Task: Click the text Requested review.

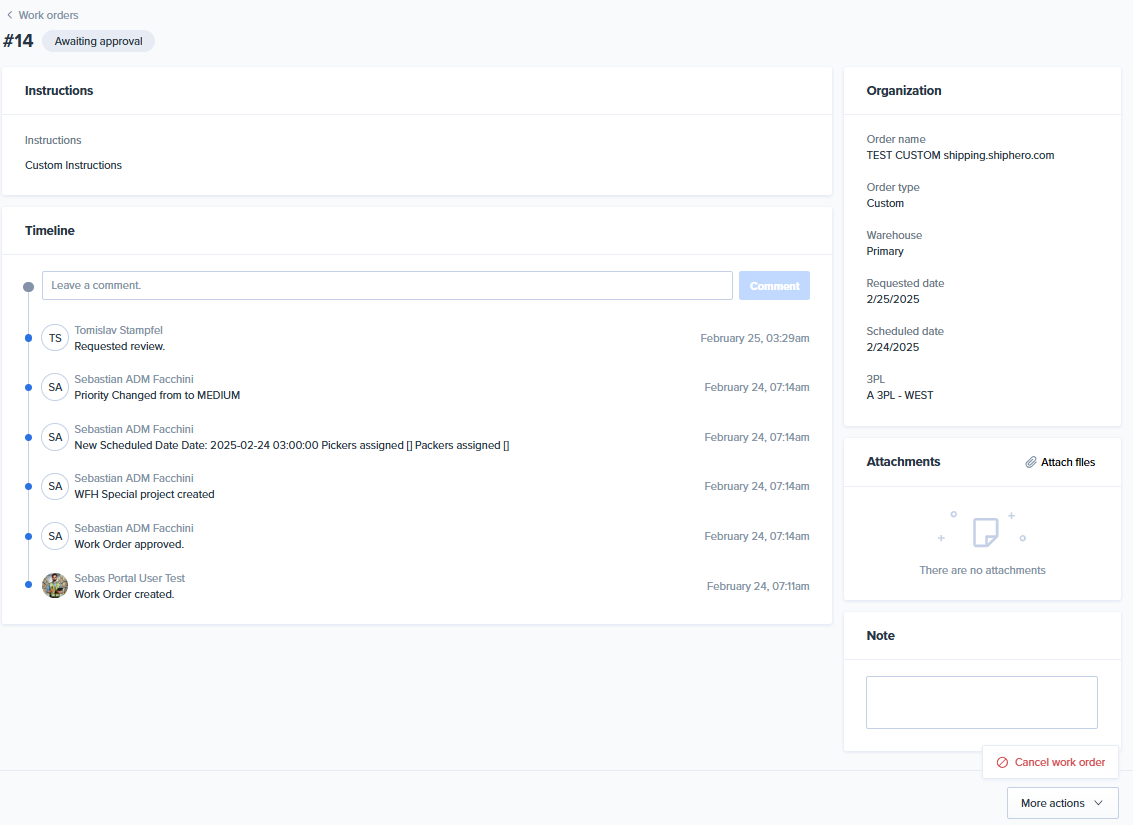Action: (x=120, y=347)
